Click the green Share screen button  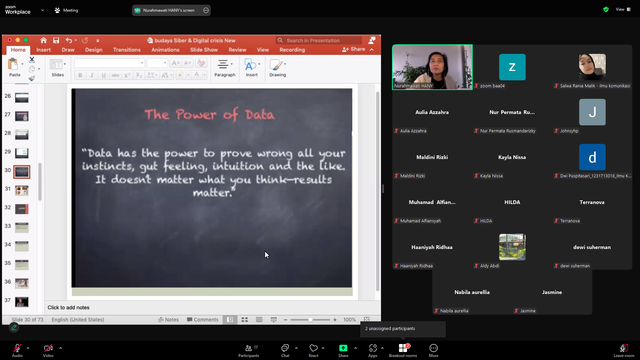pos(343,348)
